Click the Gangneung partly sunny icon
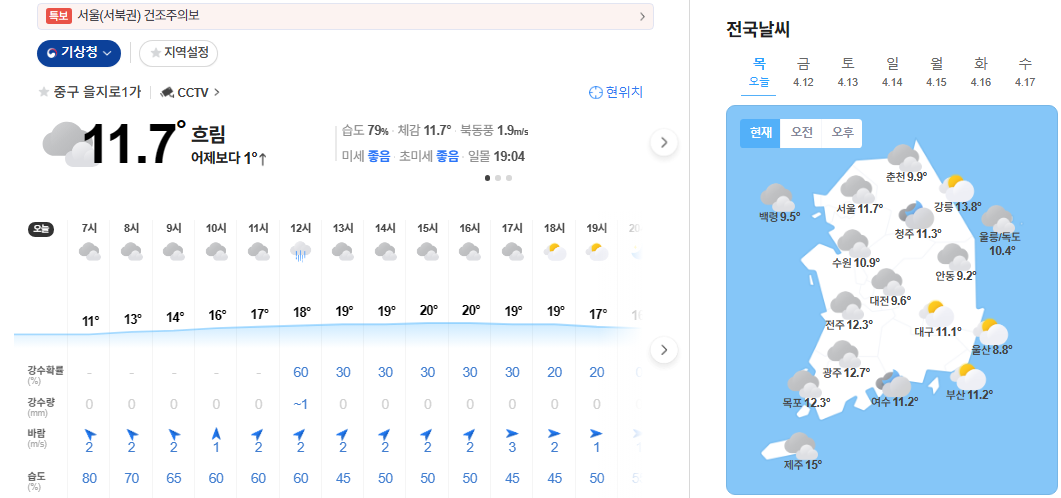Screen dimensions: 1061x498 pyautogui.click(x=957, y=187)
